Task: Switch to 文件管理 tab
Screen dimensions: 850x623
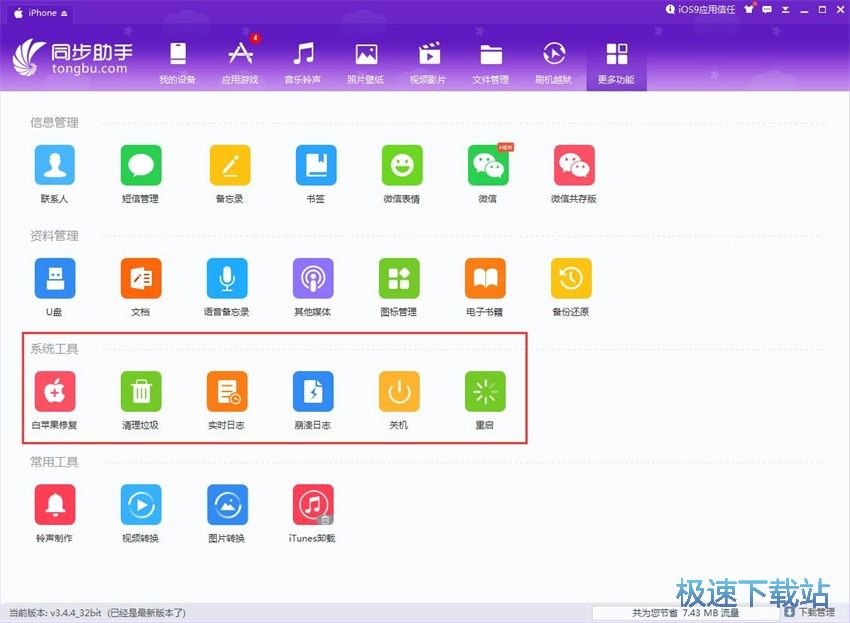Action: tap(491, 63)
